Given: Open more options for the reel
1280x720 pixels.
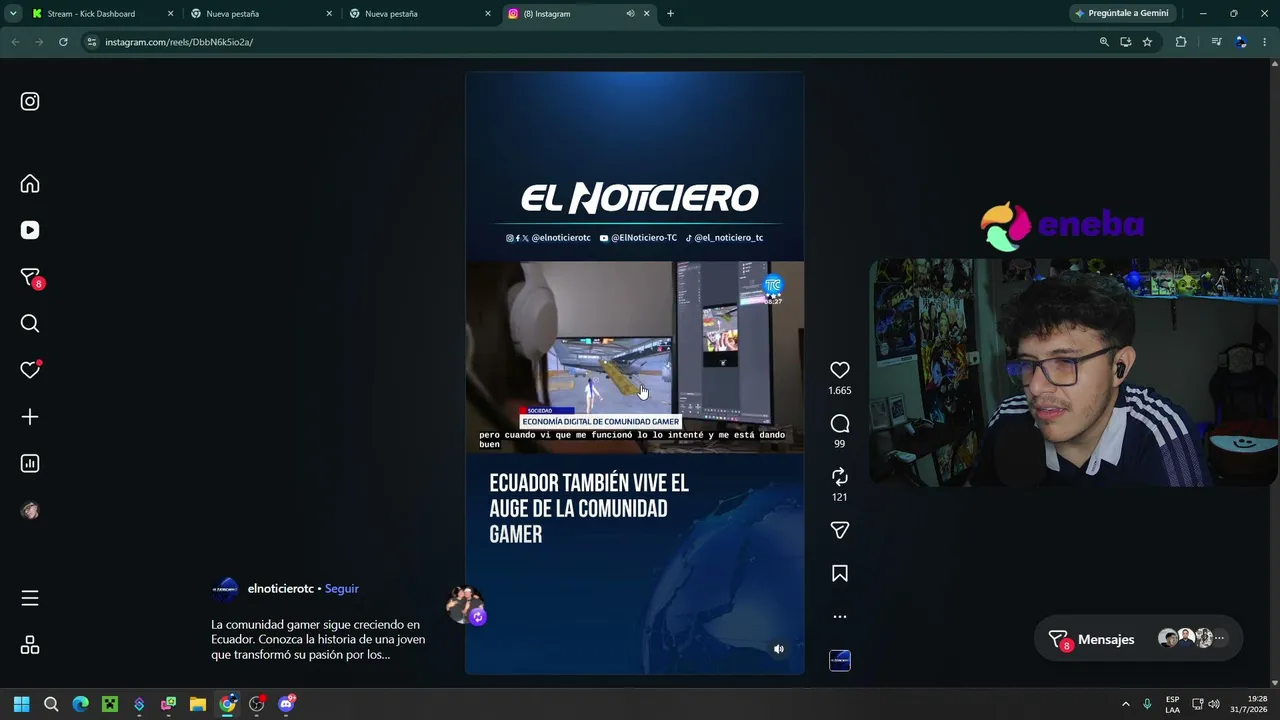Looking at the screenshot, I should (x=840, y=617).
